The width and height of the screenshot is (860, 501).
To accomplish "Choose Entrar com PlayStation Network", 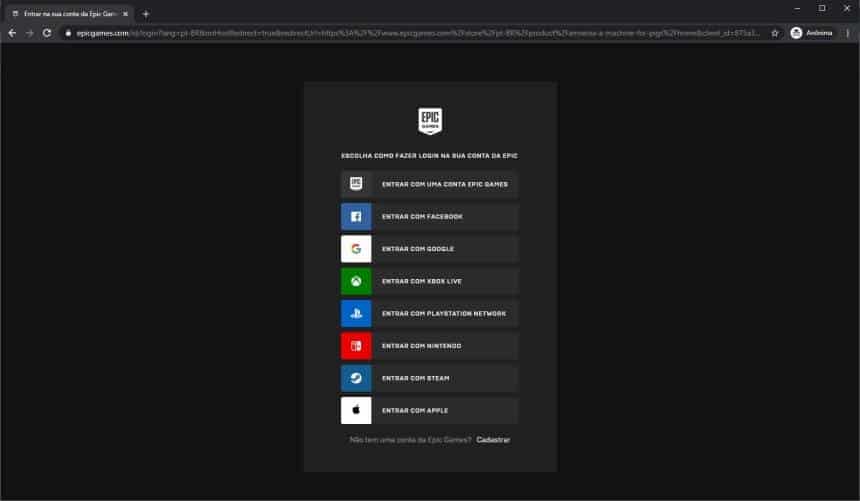I will pyautogui.click(x=429, y=313).
